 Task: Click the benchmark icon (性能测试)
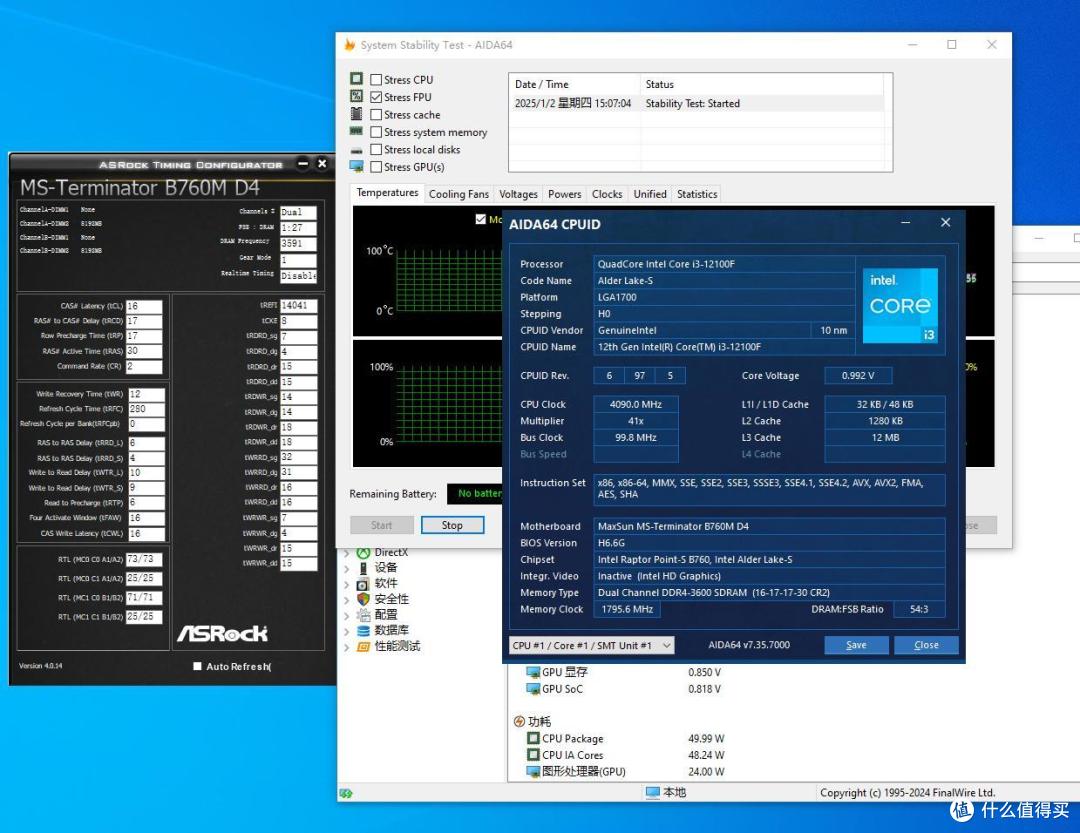click(x=364, y=646)
